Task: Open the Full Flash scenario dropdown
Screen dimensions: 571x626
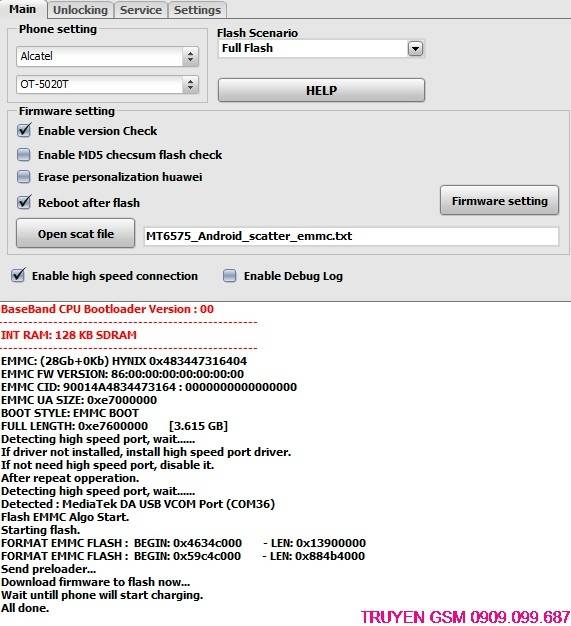Action: (321, 49)
